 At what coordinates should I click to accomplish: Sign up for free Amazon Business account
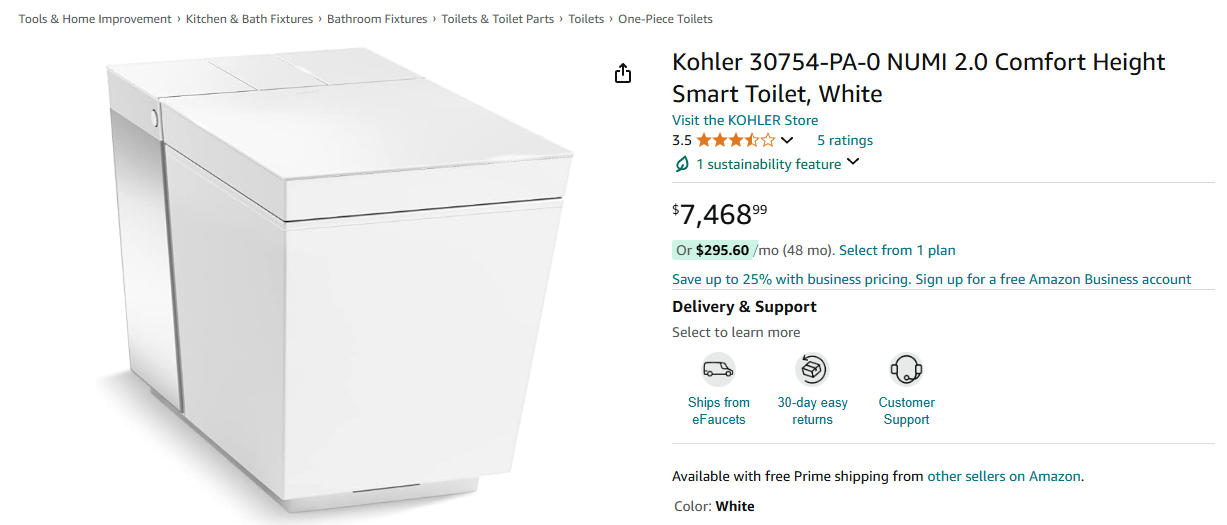[x=1053, y=280]
